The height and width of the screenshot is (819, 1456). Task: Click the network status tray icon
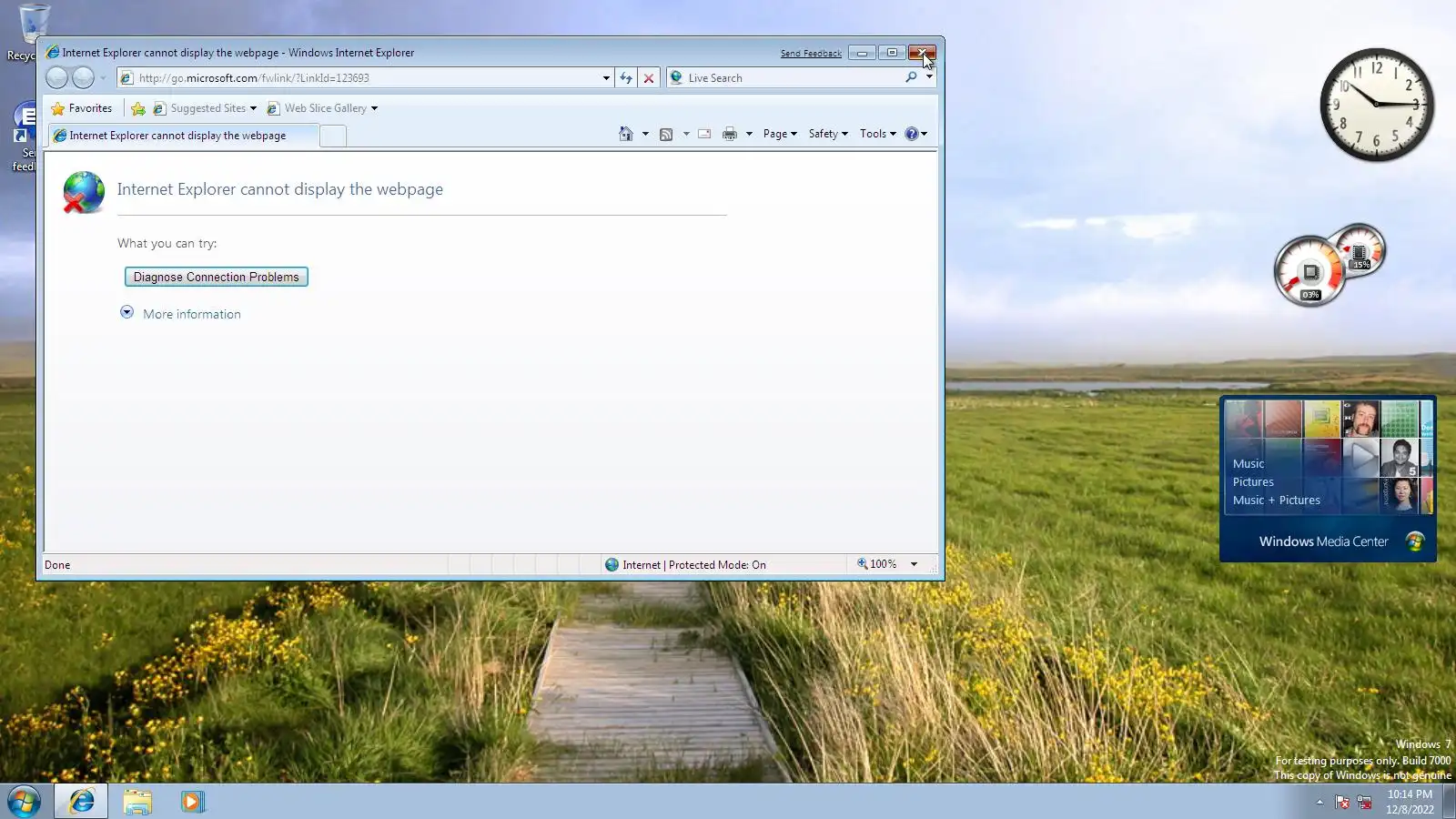pos(1364,802)
